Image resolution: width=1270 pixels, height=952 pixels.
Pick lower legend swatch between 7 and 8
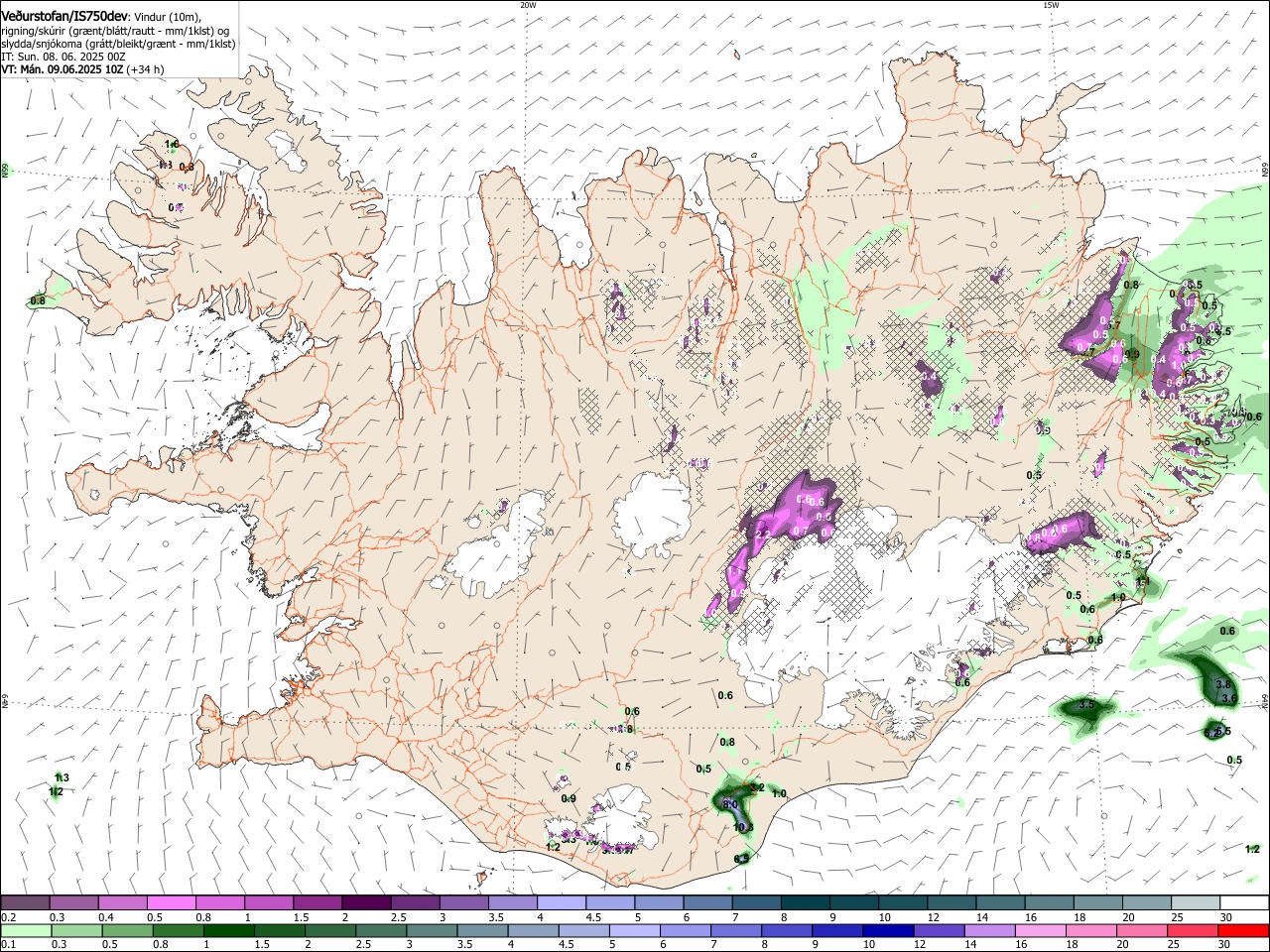[737, 930]
